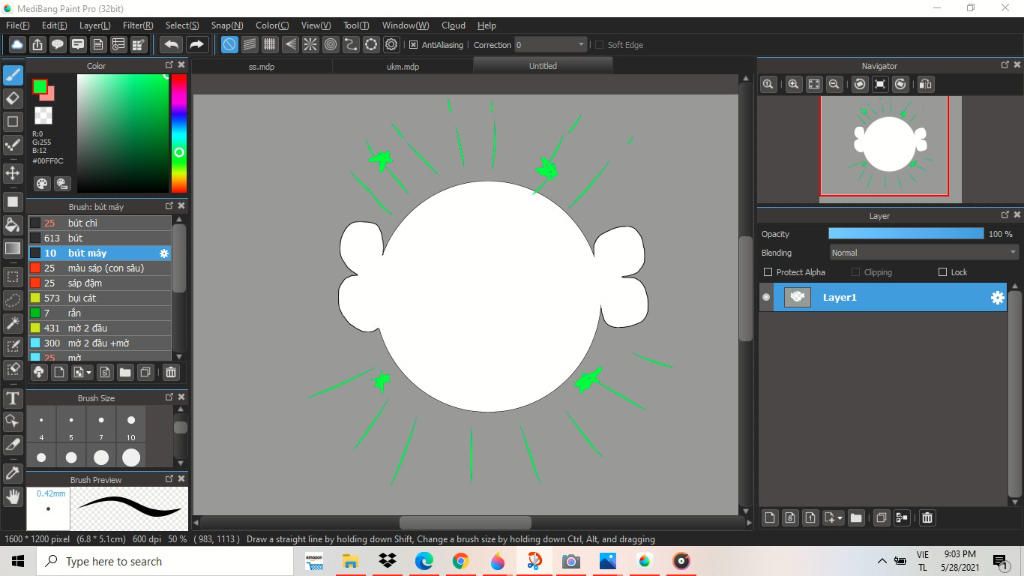Zoom out using Navigator magnifier minus

(x=834, y=84)
